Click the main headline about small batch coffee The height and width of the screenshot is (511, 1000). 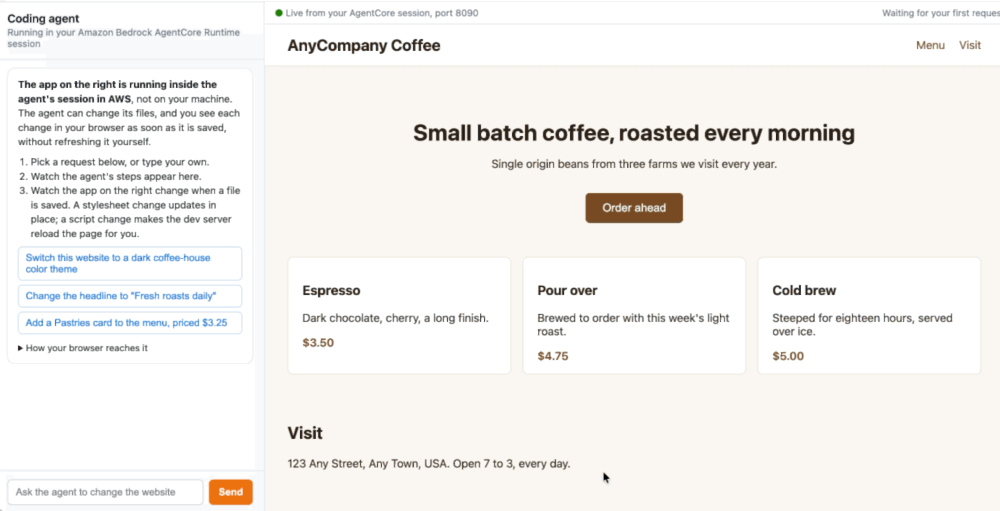tap(634, 133)
